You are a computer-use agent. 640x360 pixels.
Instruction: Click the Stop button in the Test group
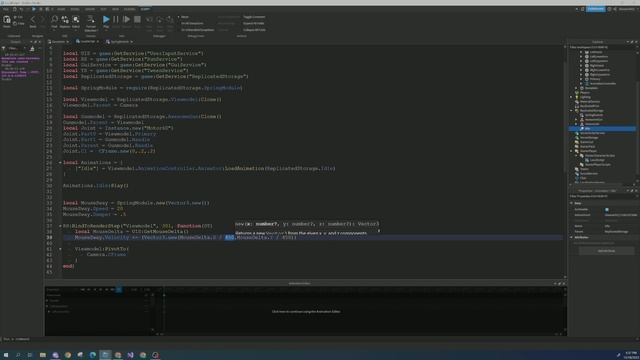(137, 19)
